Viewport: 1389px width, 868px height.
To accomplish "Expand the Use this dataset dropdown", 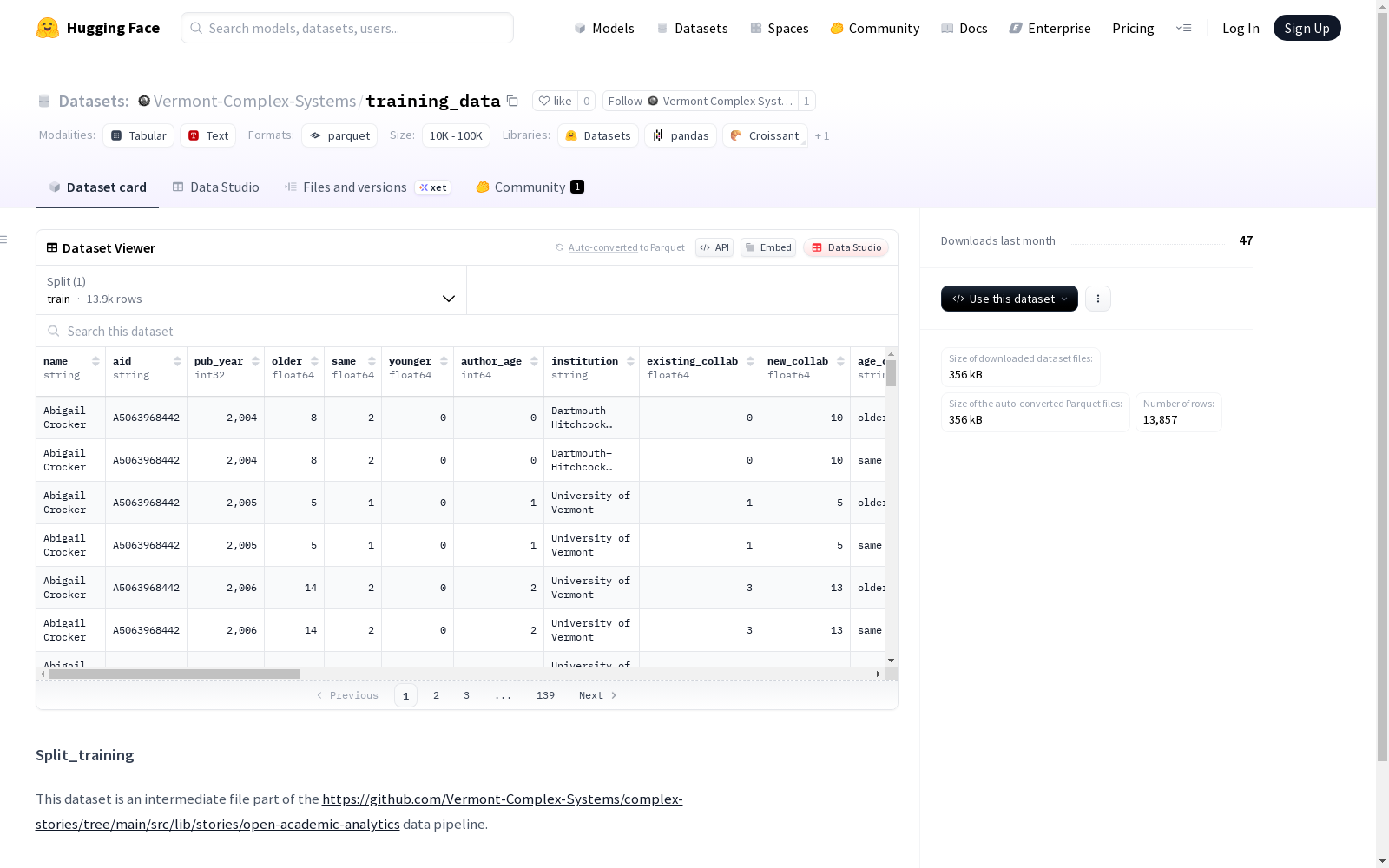I will 1010,299.
